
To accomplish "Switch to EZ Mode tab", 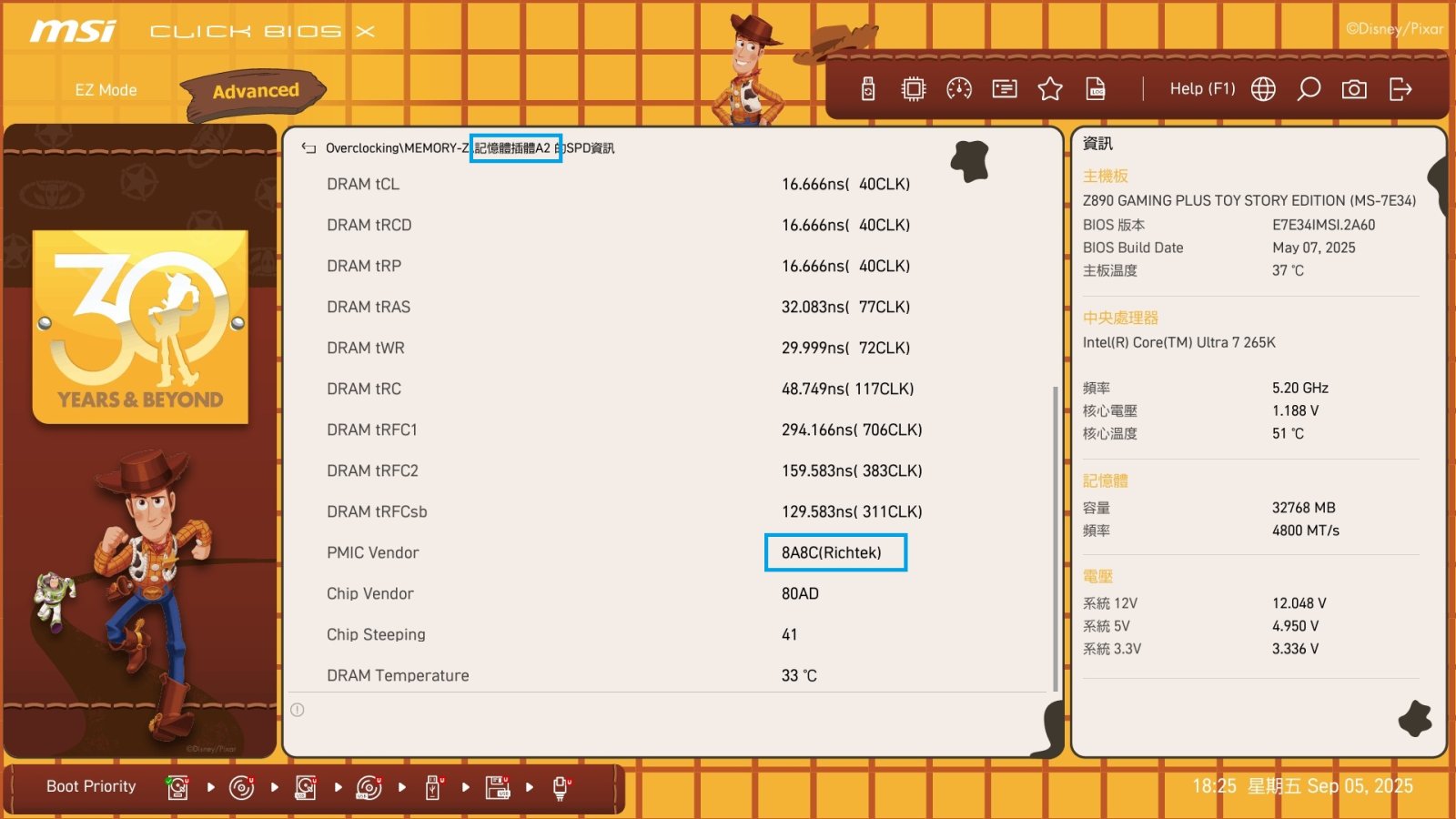I will click(x=106, y=90).
